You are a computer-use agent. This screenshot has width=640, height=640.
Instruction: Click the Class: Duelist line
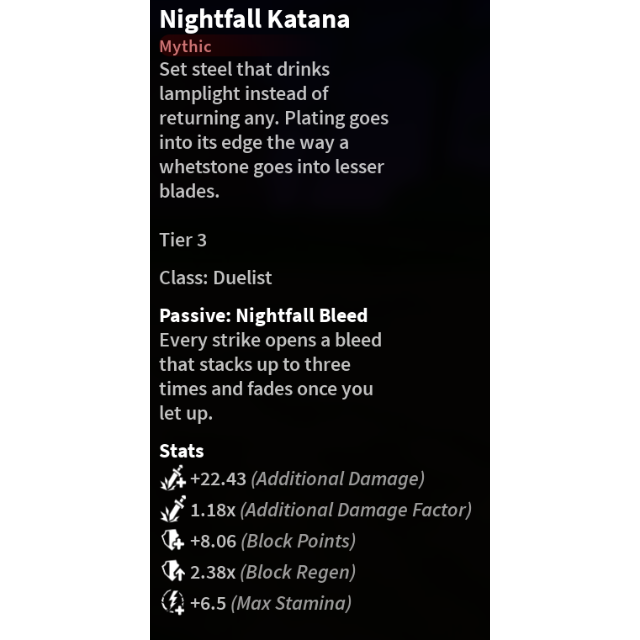tap(216, 278)
